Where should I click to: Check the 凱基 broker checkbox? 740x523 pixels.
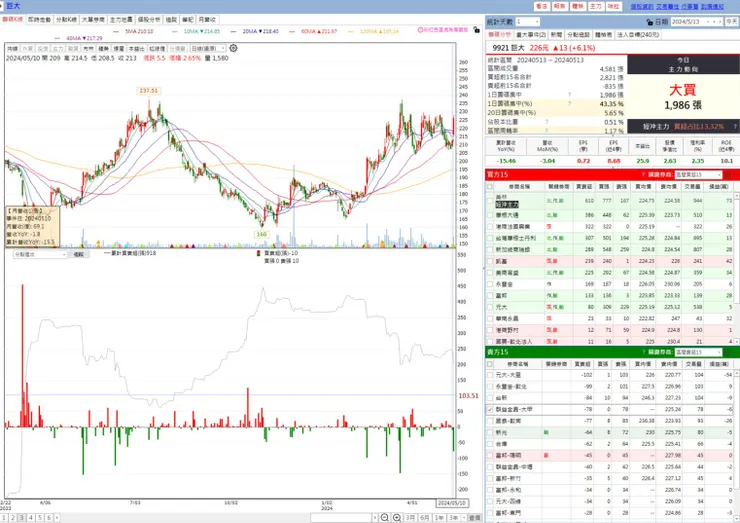click(x=490, y=261)
